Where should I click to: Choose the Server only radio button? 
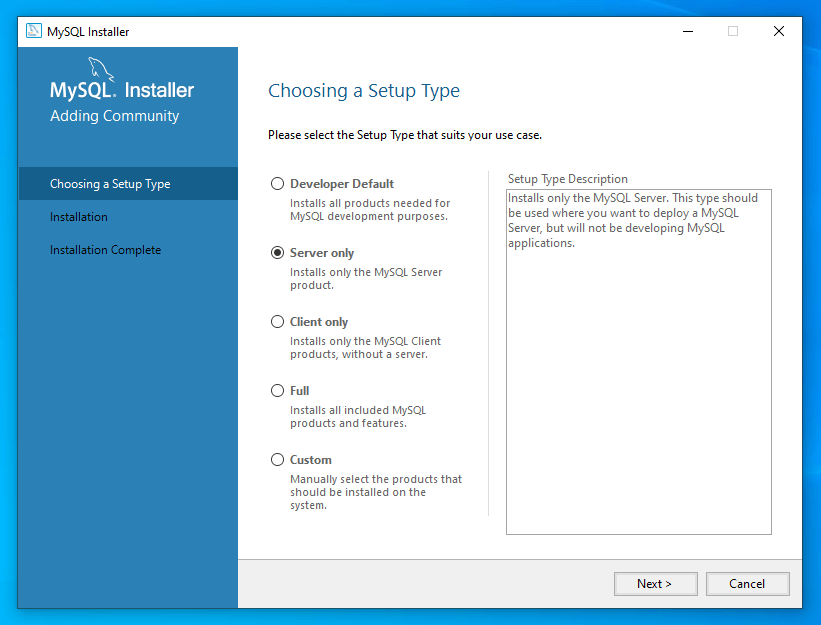point(278,253)
